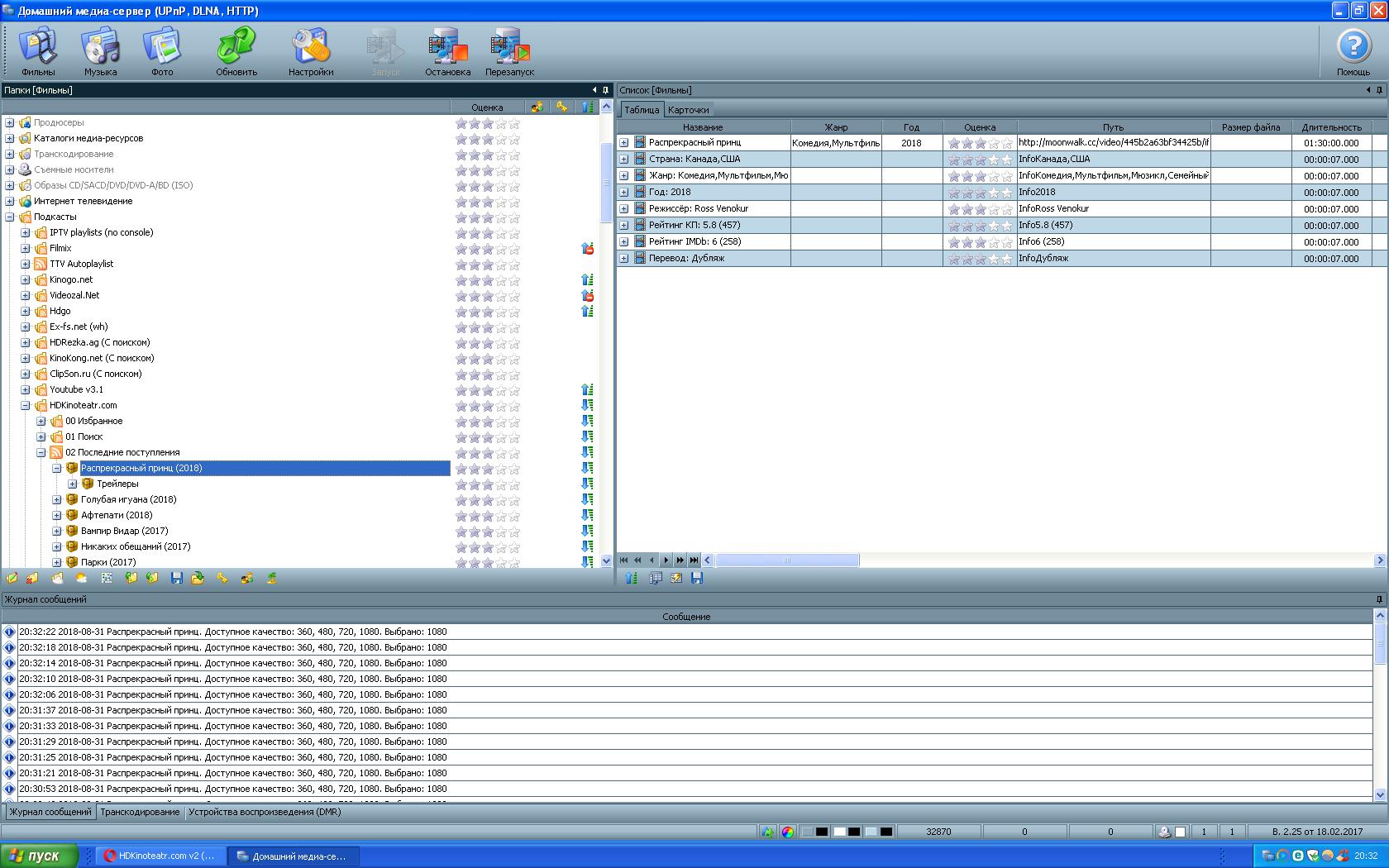Viewport: 1389px width, 868px height.
Task: Select Youtube v3.1 in the folder tree
Action: 76,390
